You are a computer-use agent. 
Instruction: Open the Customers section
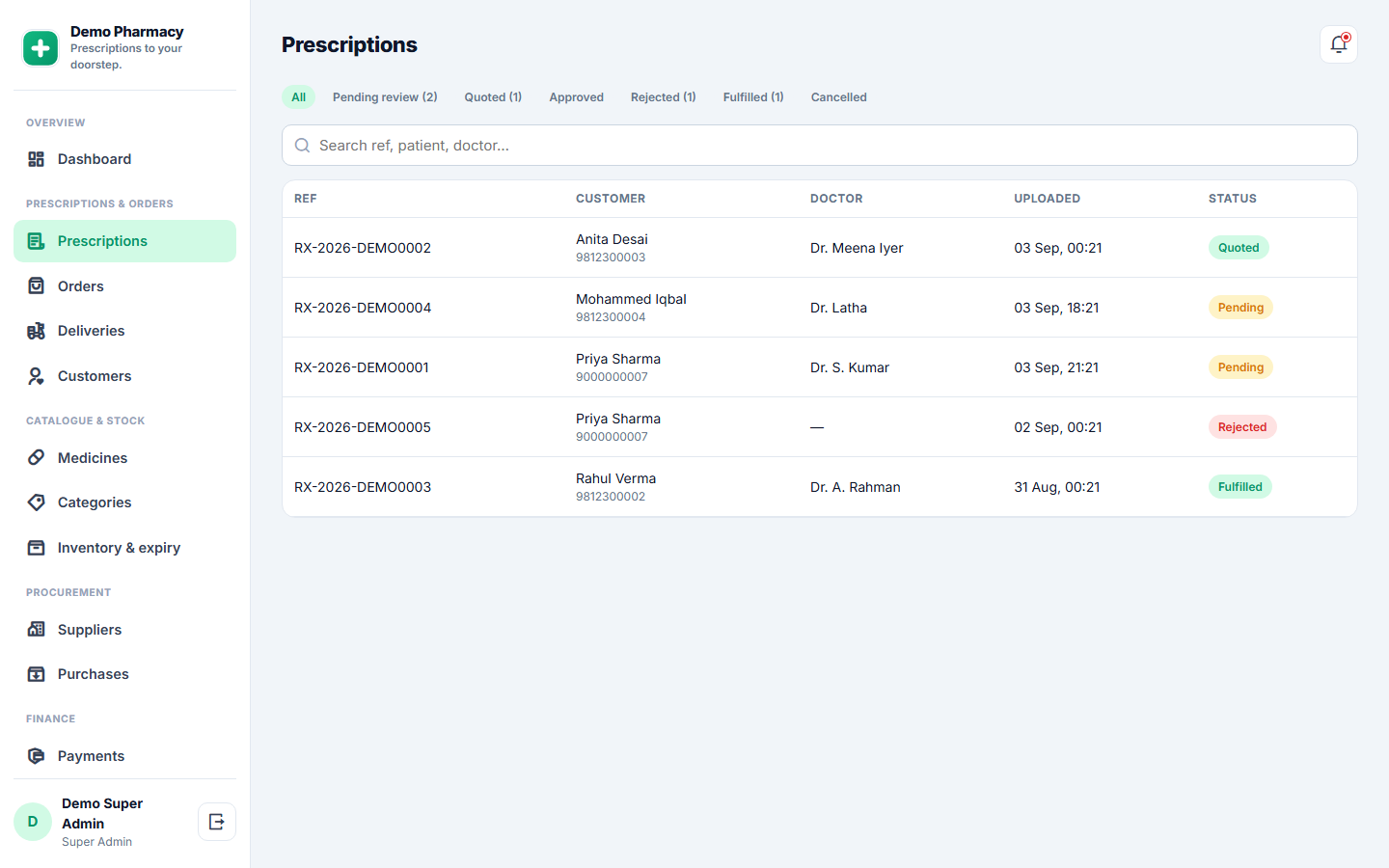point(124,376)
